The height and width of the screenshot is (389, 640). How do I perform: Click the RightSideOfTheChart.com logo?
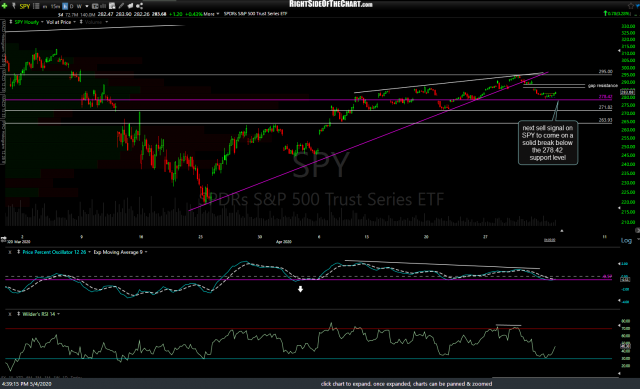pos(331,4)
